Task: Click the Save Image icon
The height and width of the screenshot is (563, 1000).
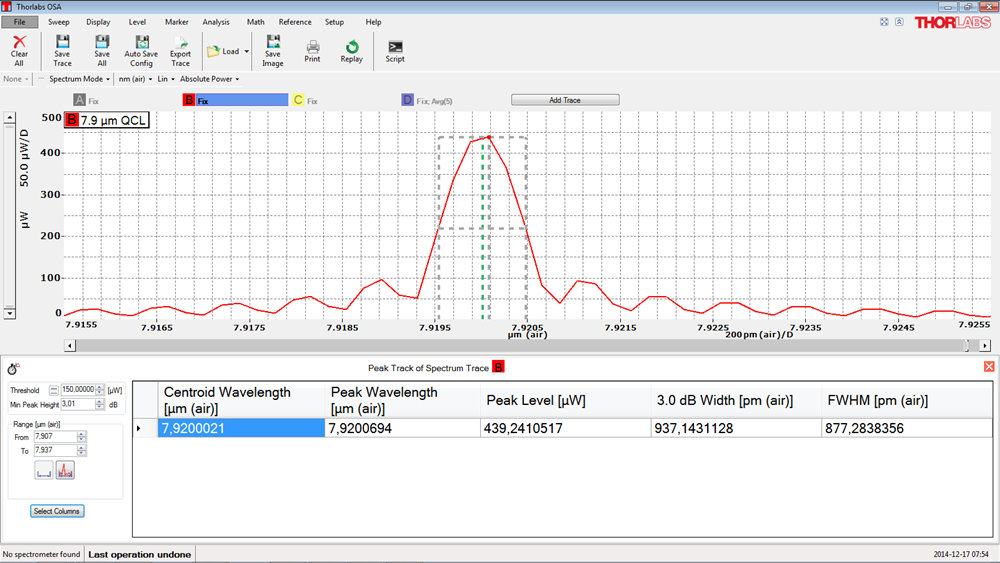Action: (273, 42)
